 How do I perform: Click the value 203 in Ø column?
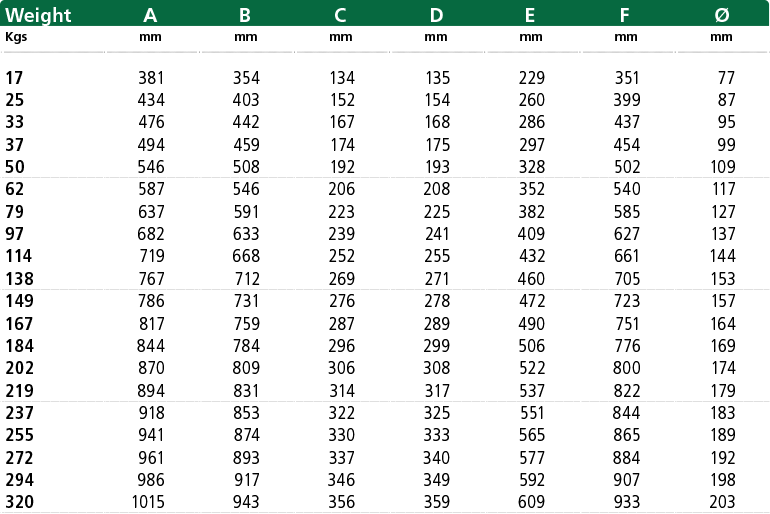(722, 502)
